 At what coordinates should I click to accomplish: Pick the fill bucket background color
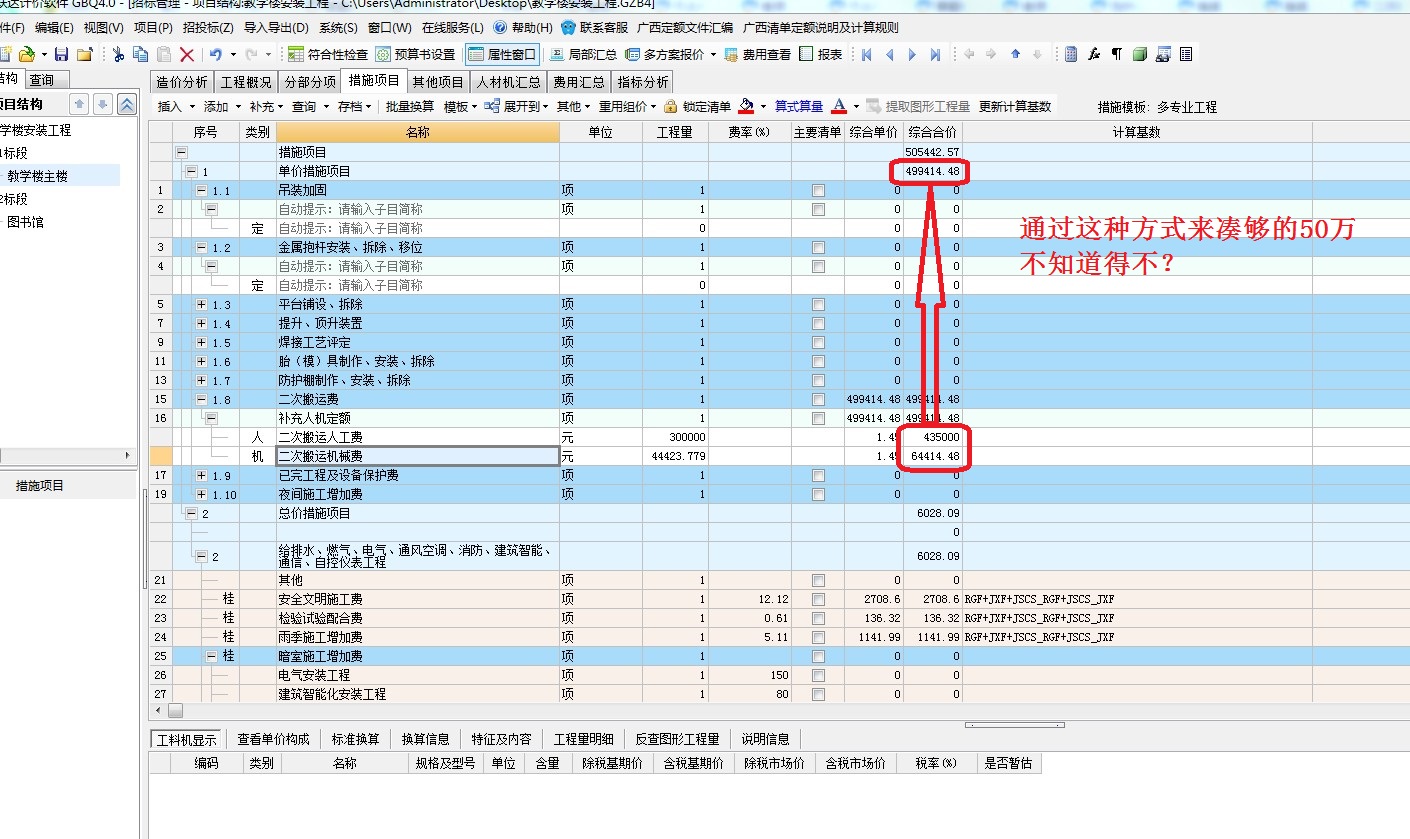click(x=746, y=106)
